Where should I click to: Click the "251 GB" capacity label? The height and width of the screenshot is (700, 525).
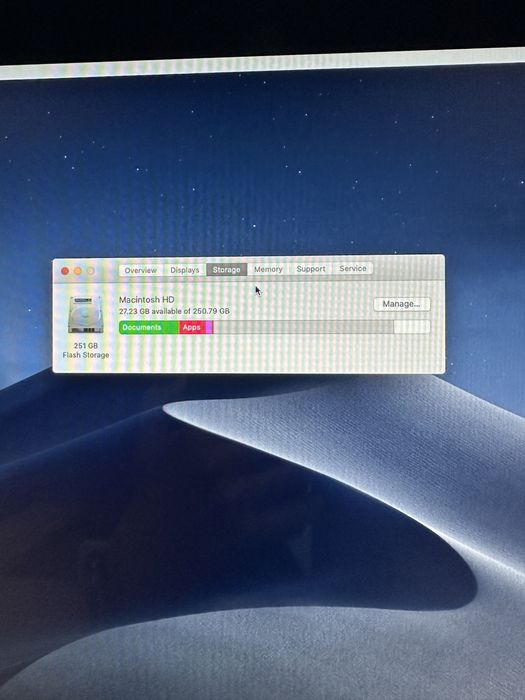tap(86, 346)
